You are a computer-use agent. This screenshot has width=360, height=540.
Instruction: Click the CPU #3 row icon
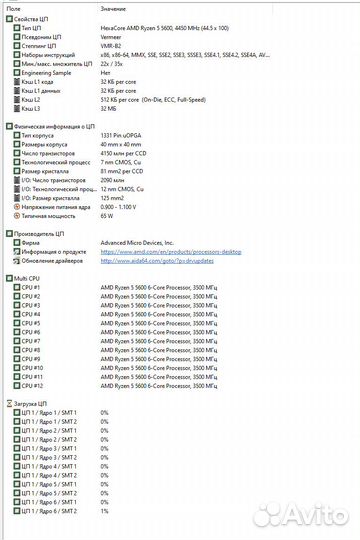(17, 305)
